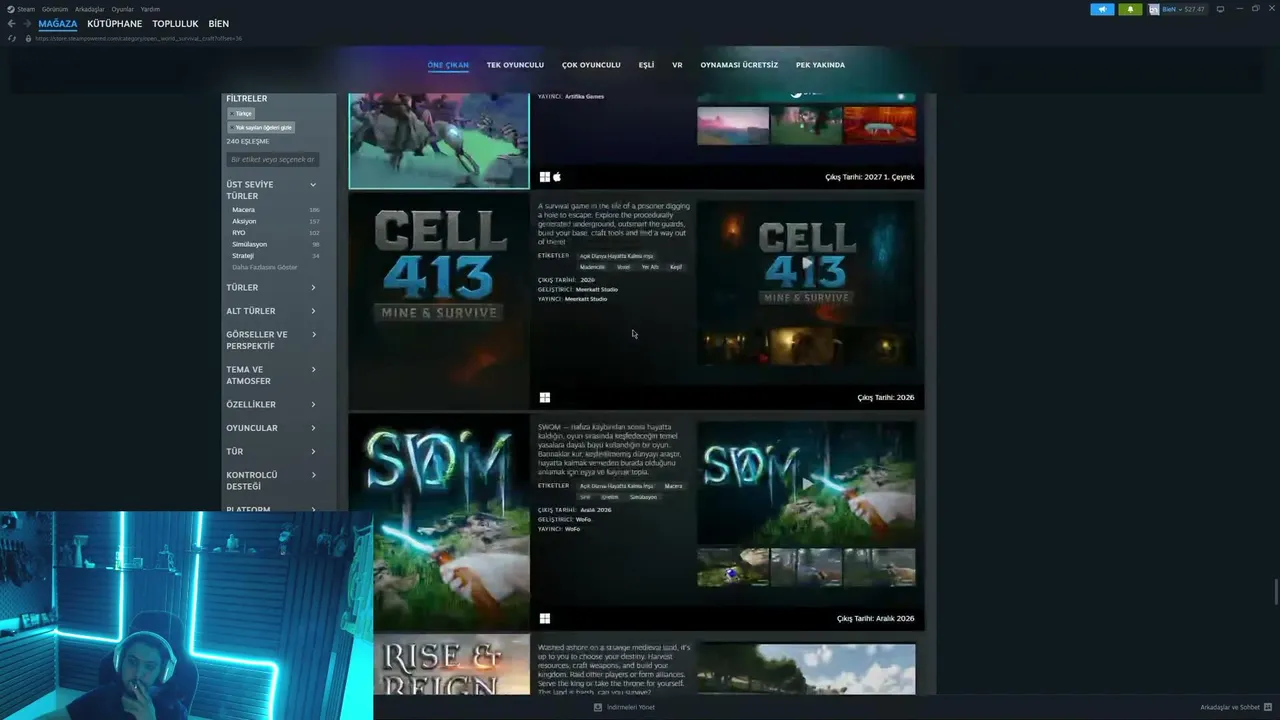1280x720 pixels.
Task: Remove the Türkçe filter chip
Action: pyautogui.click(x=241, y=114)
